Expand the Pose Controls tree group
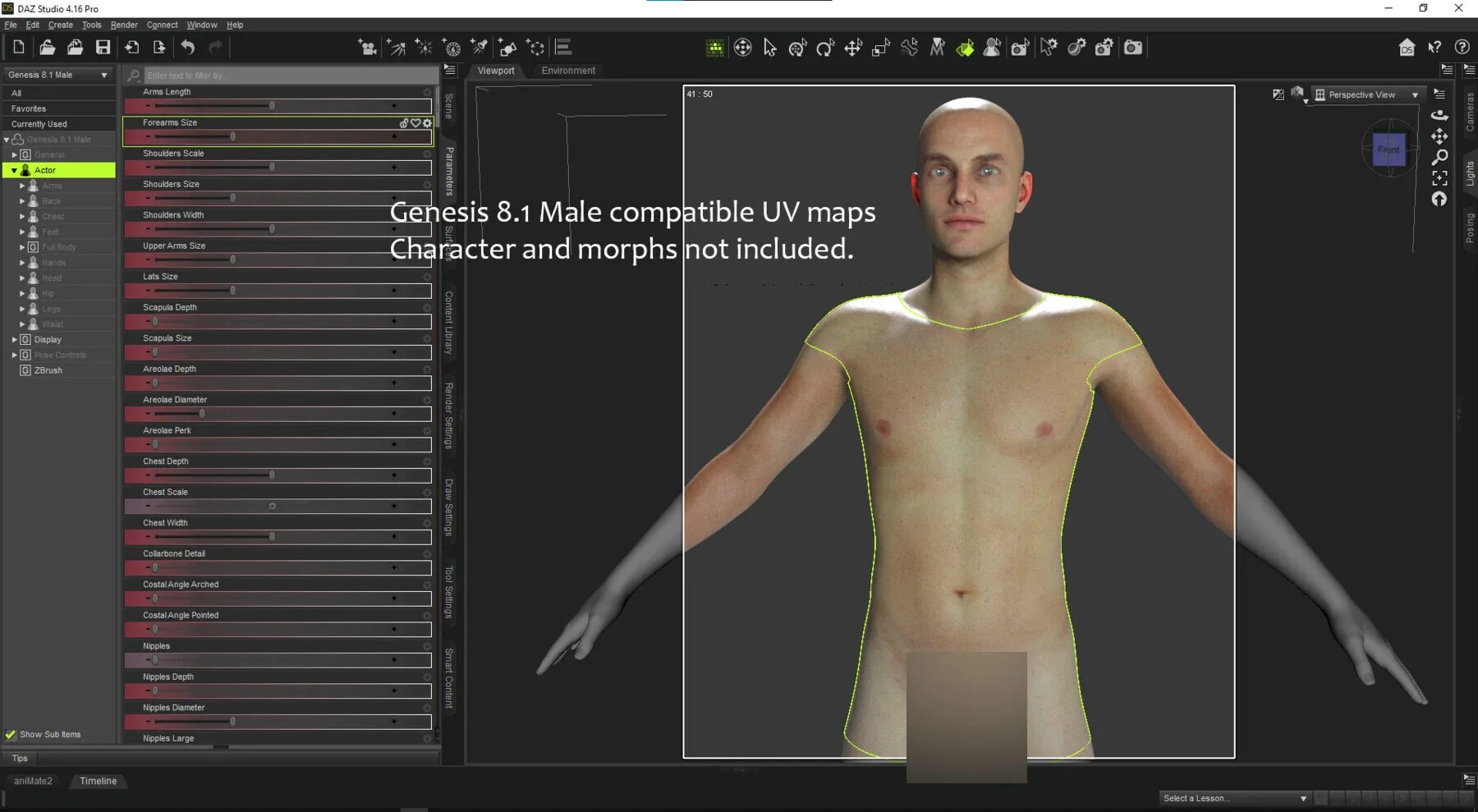Viewport: 1478px width, 812px height. [x=14, y=355]
